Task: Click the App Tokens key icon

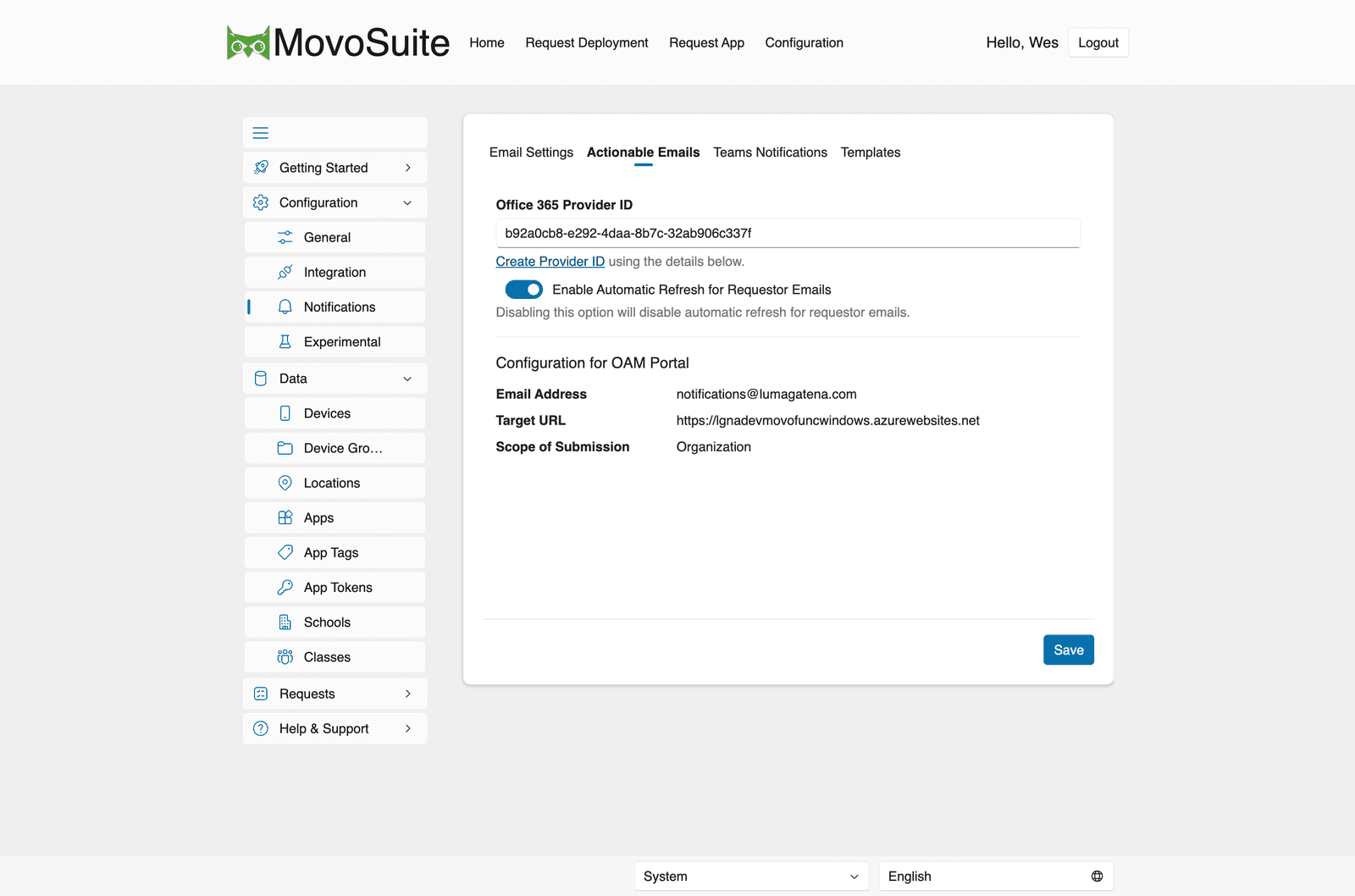Action: [285, 587]
